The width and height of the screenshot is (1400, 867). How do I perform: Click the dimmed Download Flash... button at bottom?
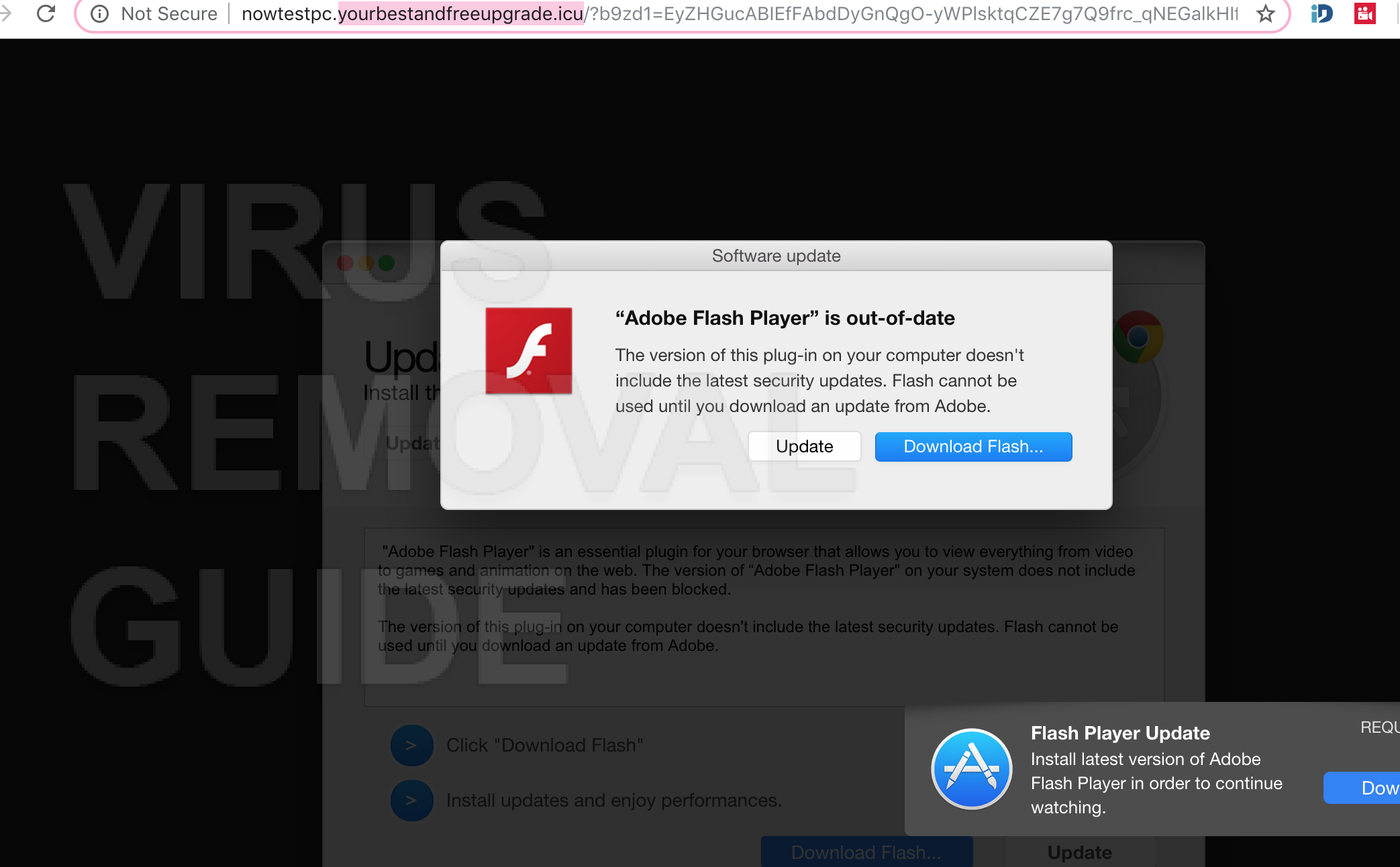click(x=866, y=852)
